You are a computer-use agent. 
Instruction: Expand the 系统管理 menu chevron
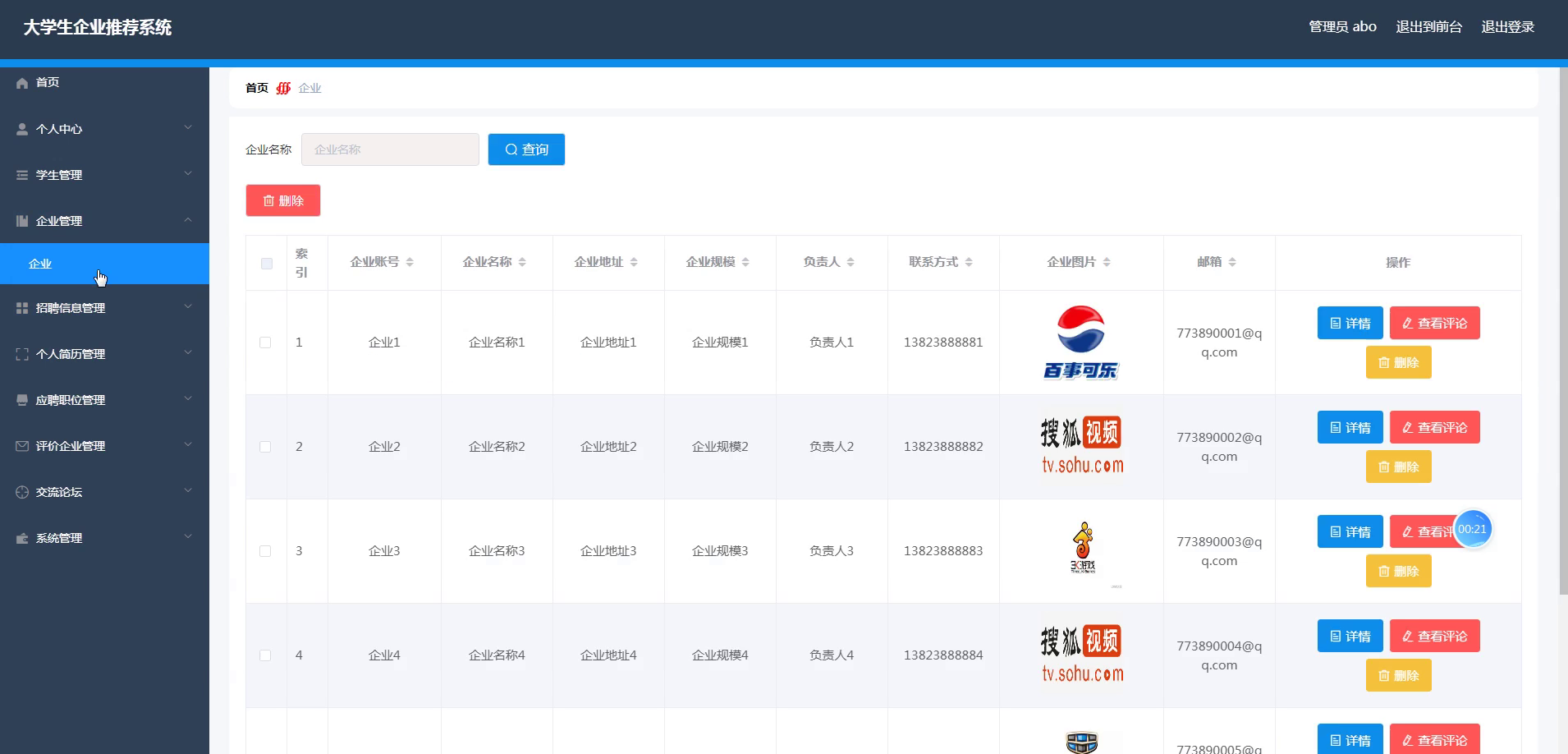coord(188,536)
